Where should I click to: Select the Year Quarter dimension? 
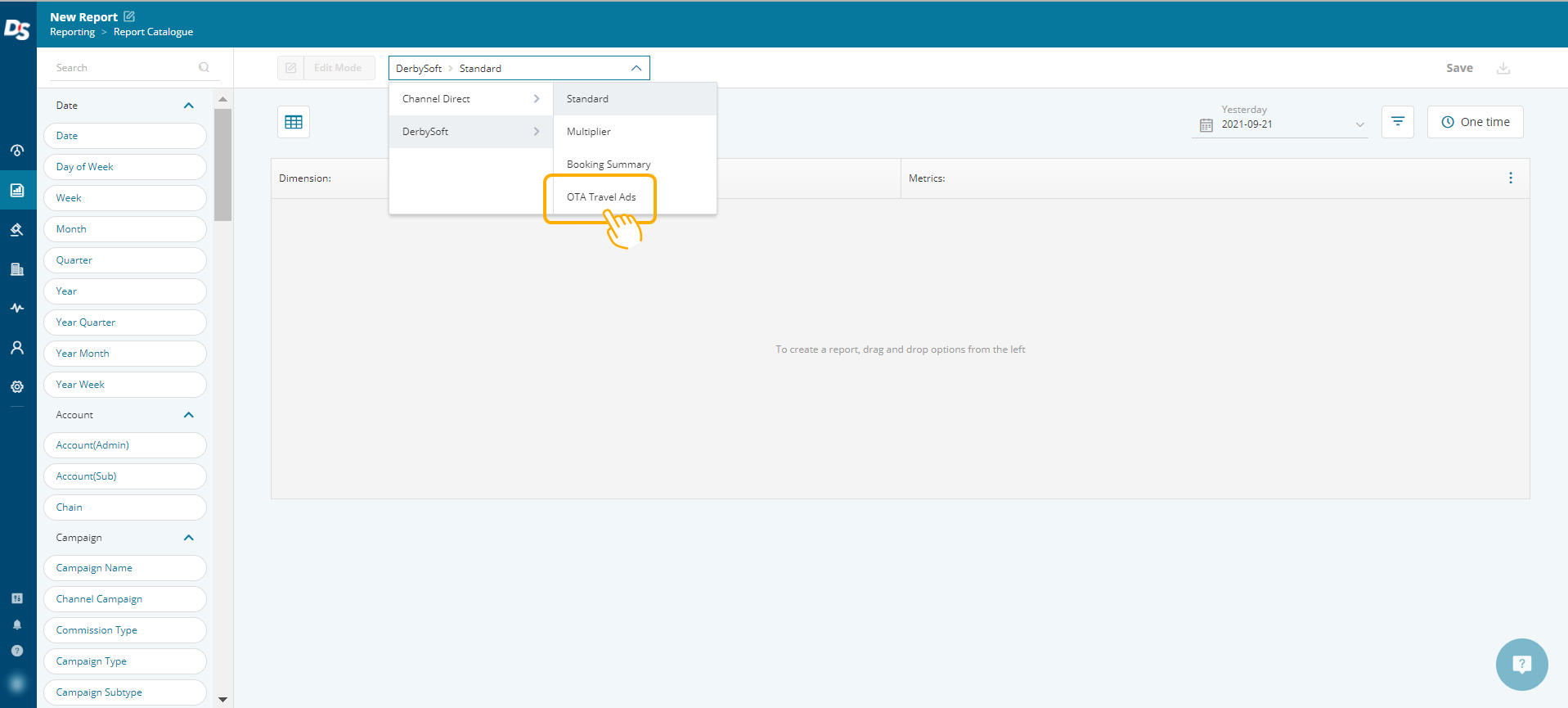pyautogui.click(x=125, y=322)
